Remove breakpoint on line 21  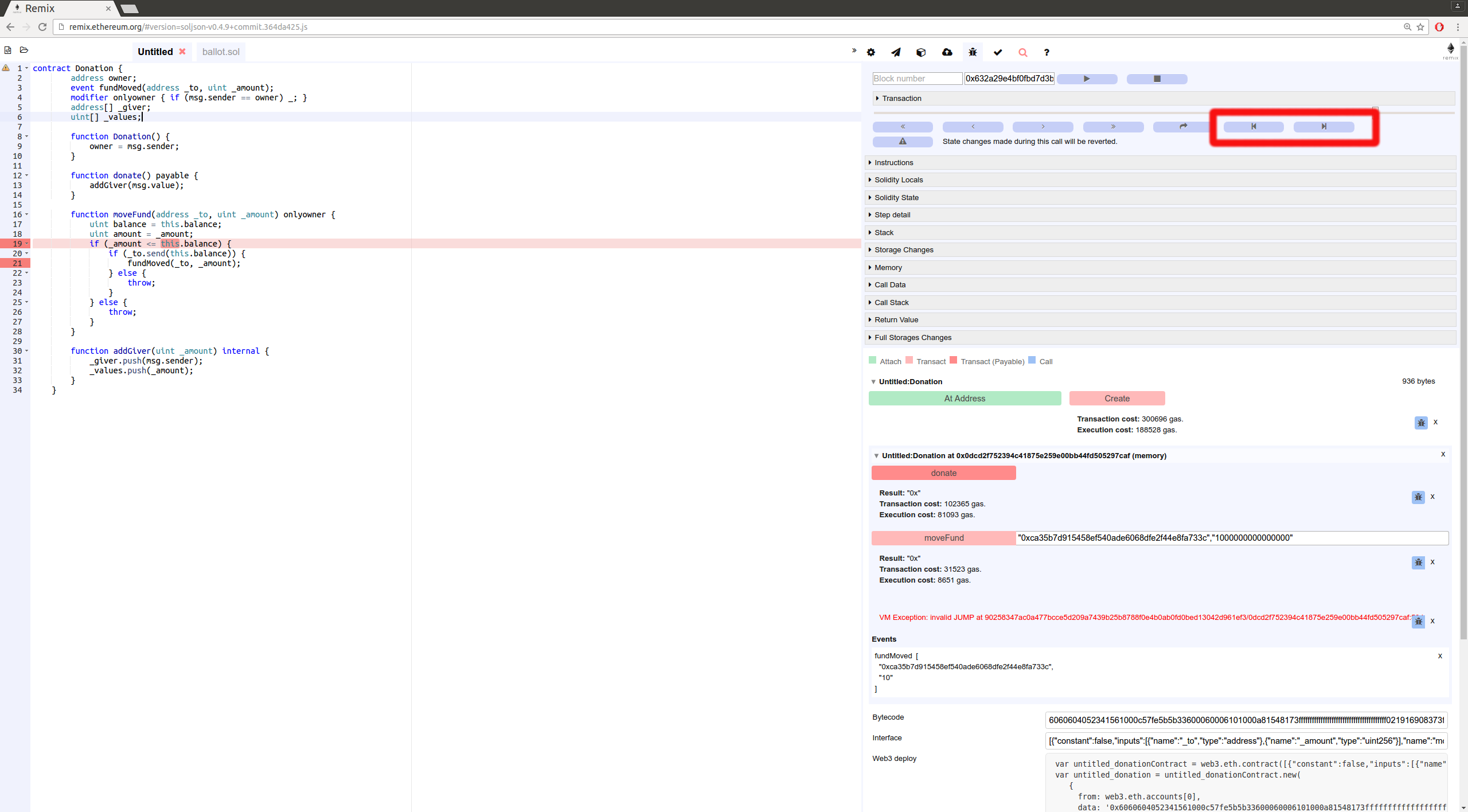[x=17, y=263]
